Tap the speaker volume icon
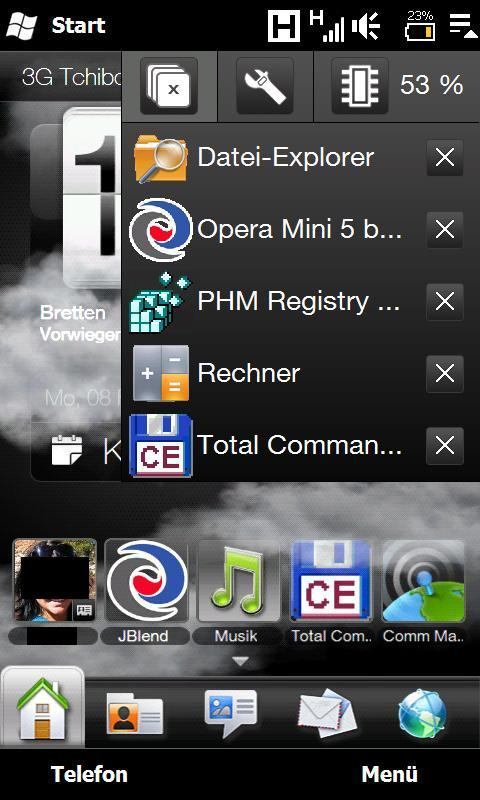Image resolution: width=480 pixels, height=800 pixels. click(366, 26)
